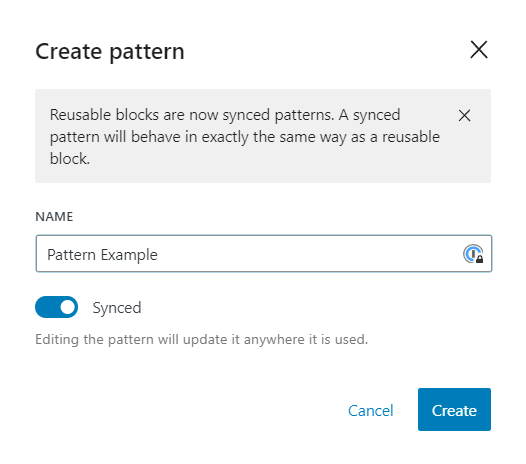Screen dimensions: 526x464
Task: Click the white knob of the Synced toggle
Action: (x=67, y=307)
